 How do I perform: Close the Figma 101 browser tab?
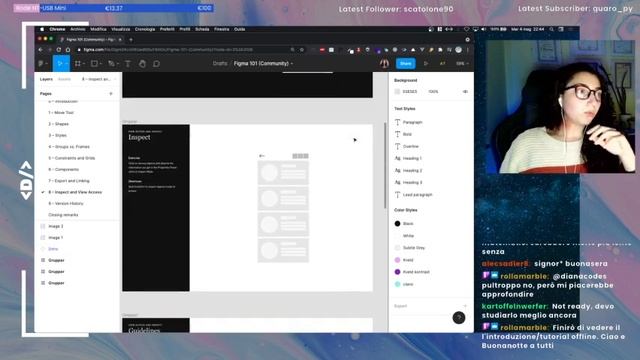coord(120,40)
